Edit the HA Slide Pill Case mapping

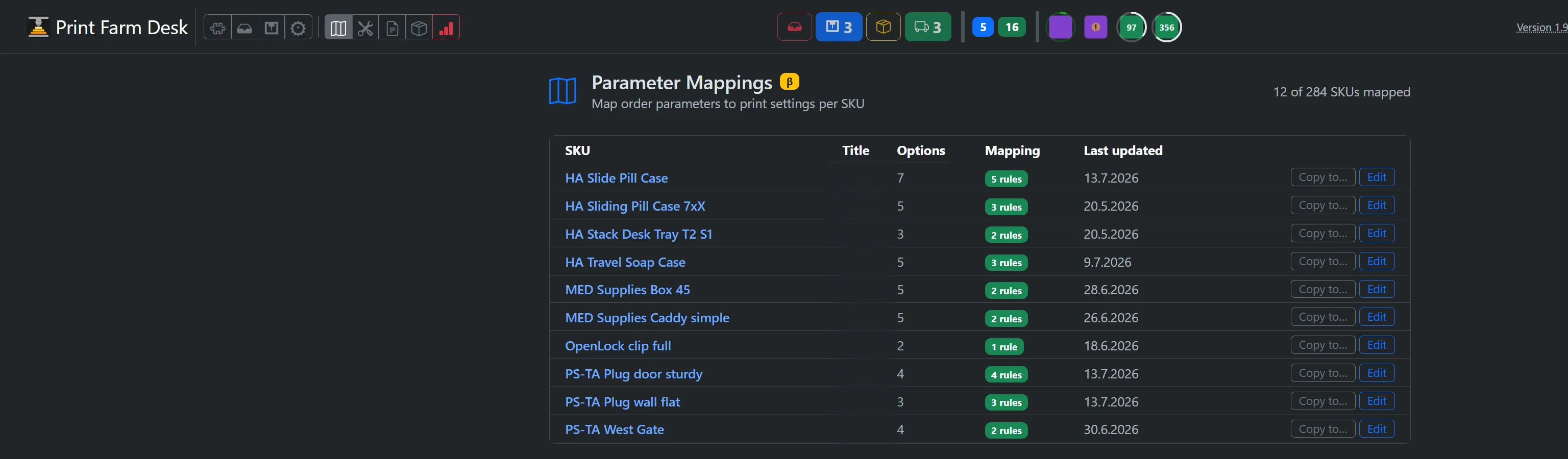coord(1376,177)
